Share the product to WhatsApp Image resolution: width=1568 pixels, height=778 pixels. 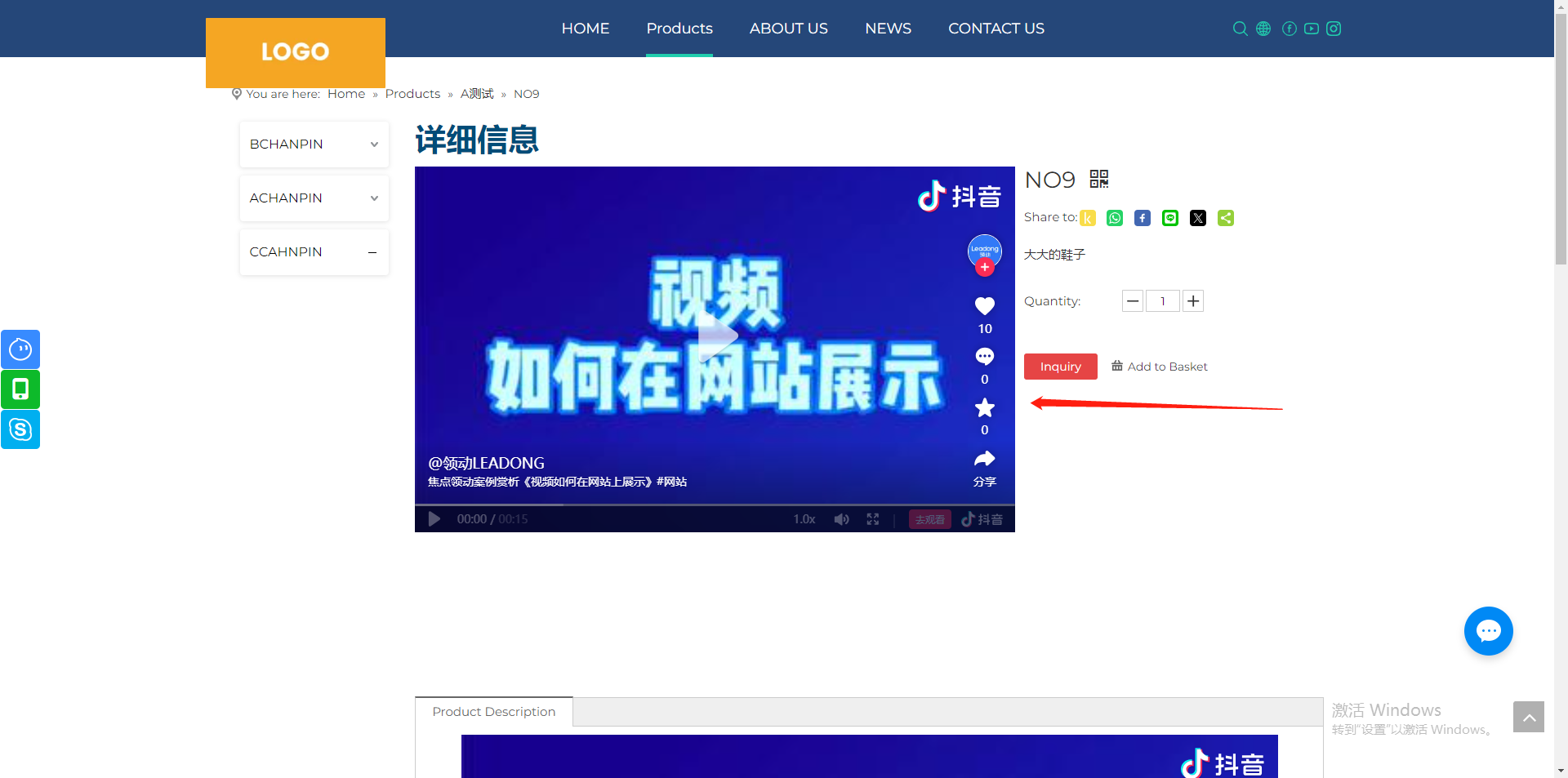pyautogui.click(x=1114, y=218)
